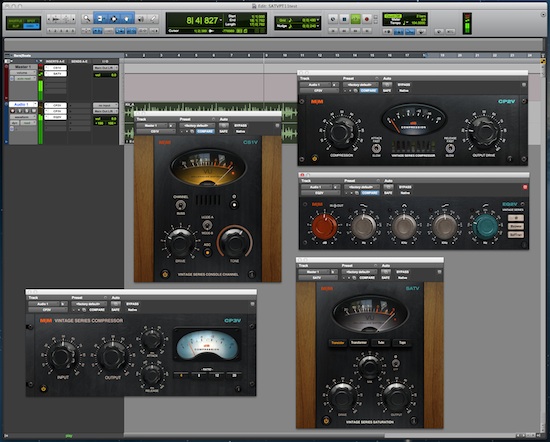Toggle BYPASS in the CP3V plugin window
550x442 pixels.
pyautogui.click(x=132, y=304)
